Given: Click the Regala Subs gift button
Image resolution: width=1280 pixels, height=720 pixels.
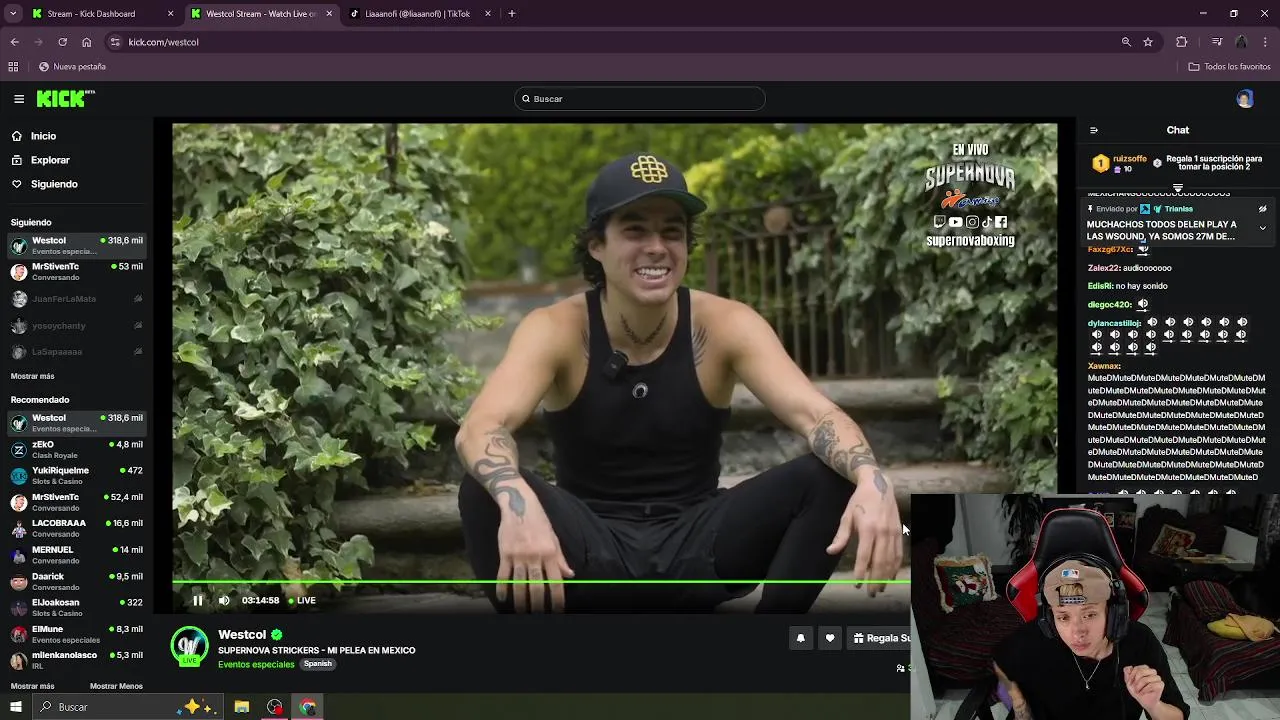Looking at the screenshot, I should point(880,638).
